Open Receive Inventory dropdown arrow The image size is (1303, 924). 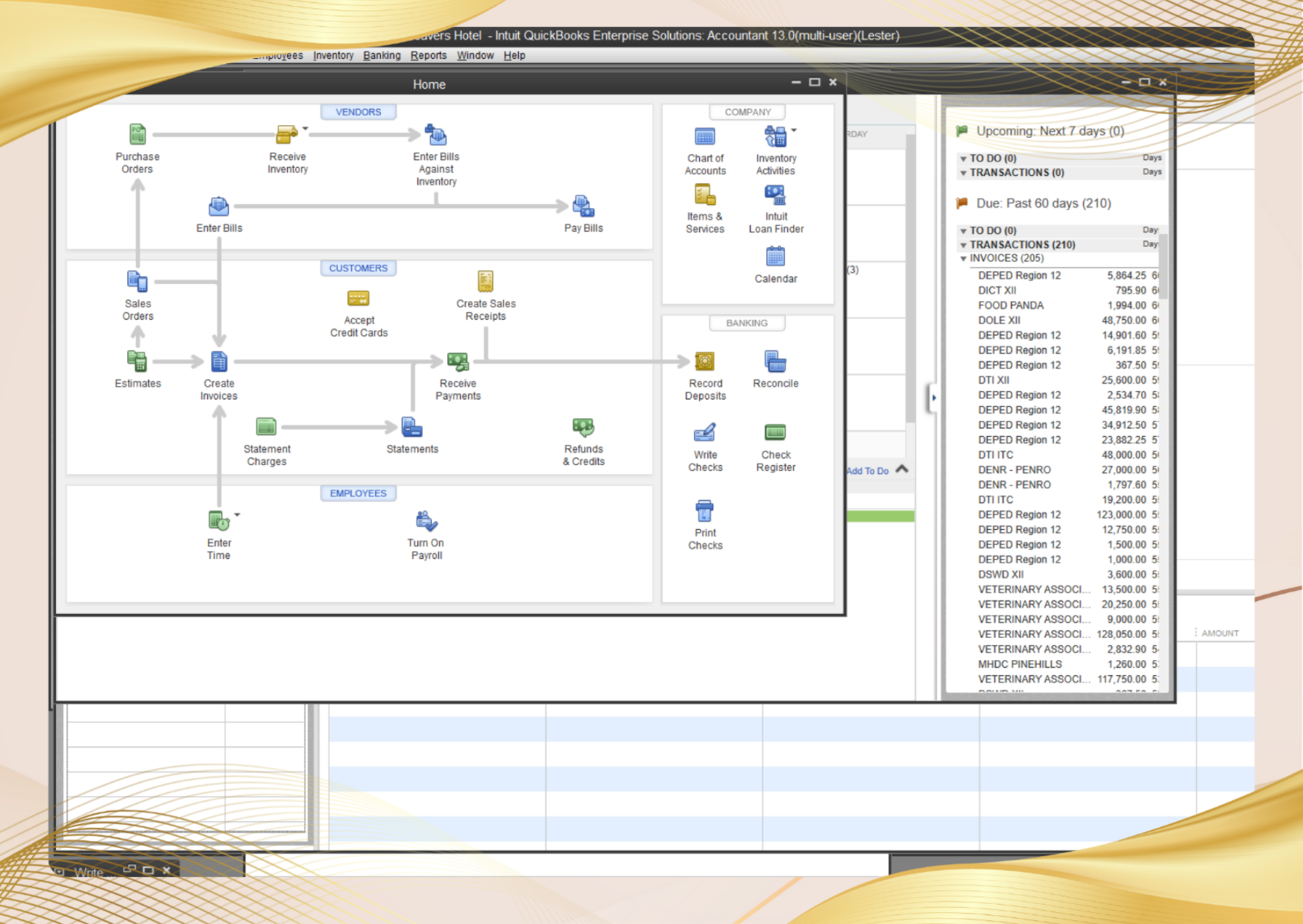tap(305, 129)
